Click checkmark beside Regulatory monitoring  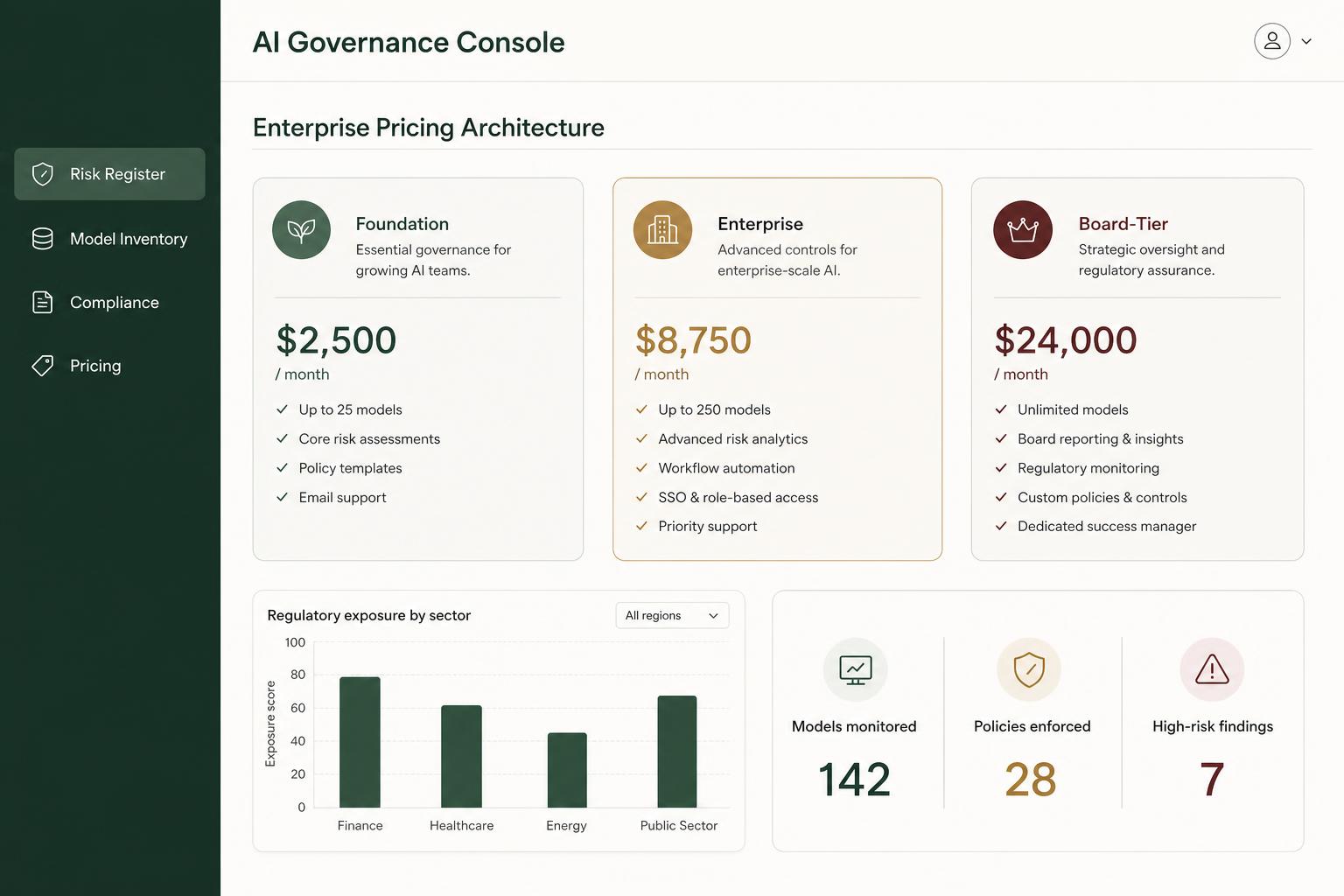pos(1001,468)
